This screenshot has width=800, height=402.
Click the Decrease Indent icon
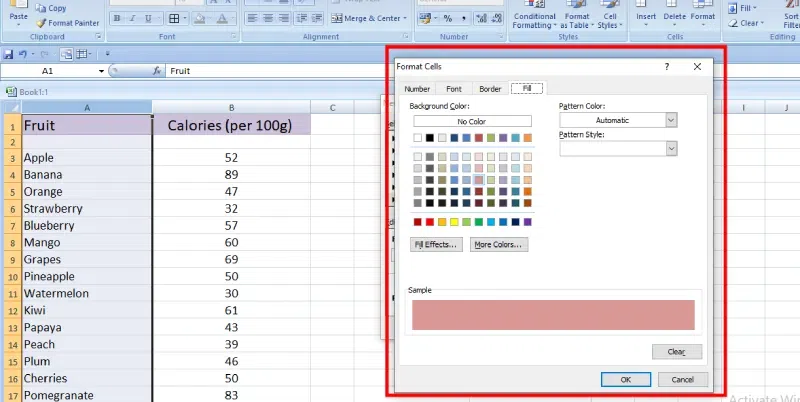pos(302,18)
